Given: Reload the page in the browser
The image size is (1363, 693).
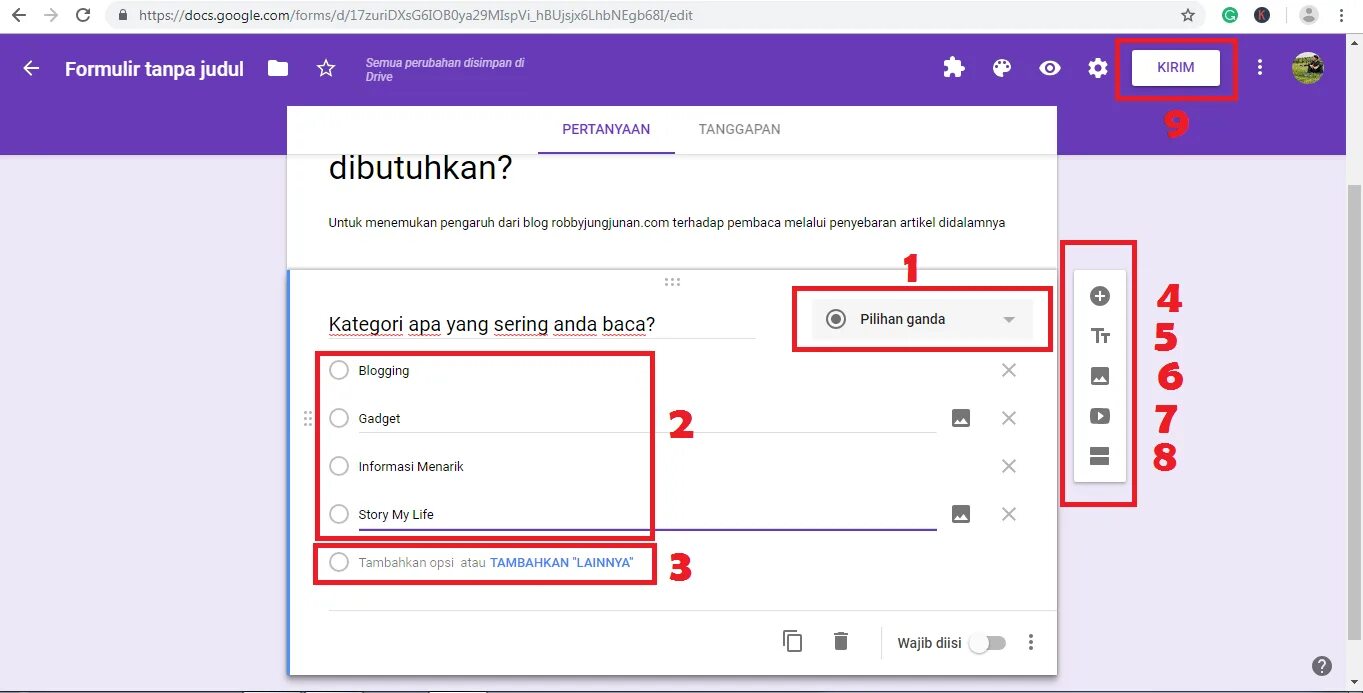Looking at the screenshot, I should point(83,15).
